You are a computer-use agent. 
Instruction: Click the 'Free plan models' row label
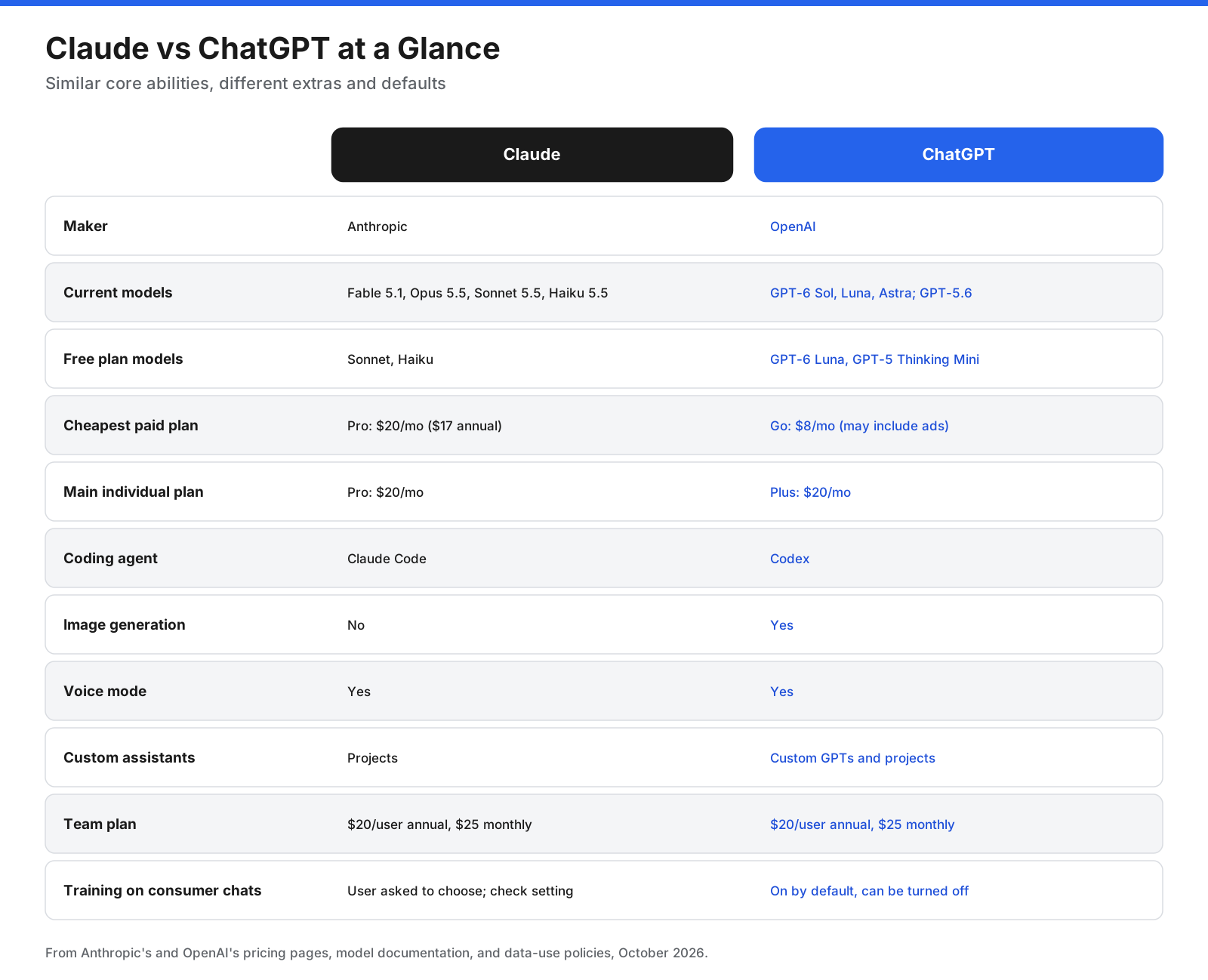[123, 359]
